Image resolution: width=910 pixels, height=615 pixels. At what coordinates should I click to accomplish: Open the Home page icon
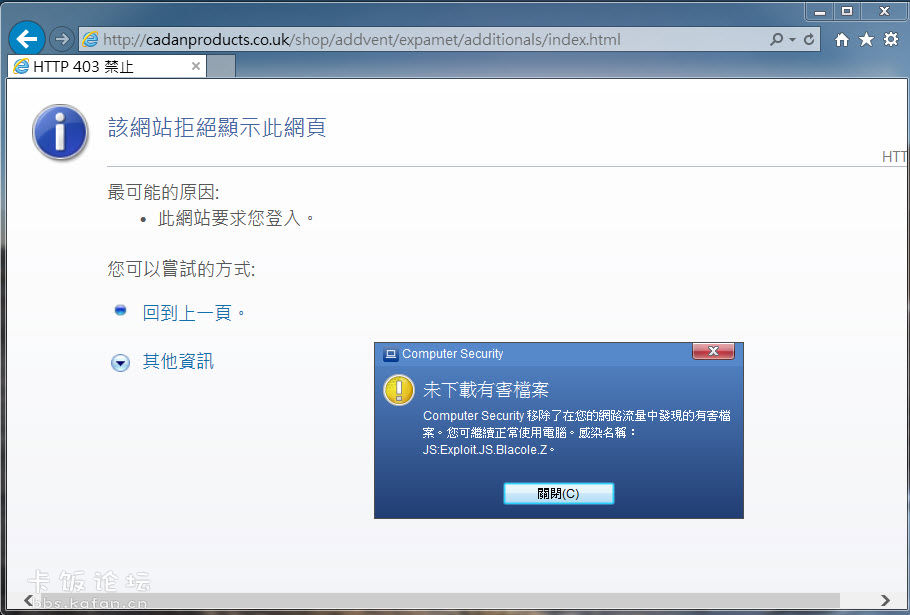pyautogui.click(x=842, y=39)
